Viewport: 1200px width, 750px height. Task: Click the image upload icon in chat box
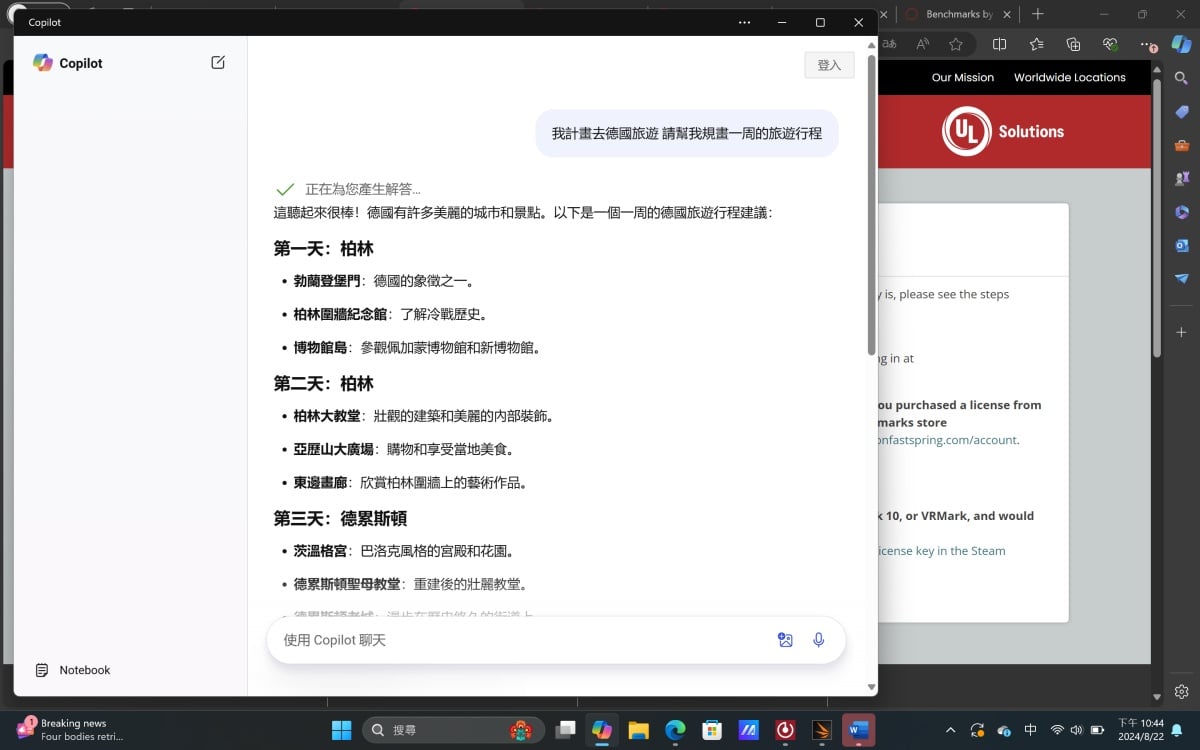click(786, 640)
